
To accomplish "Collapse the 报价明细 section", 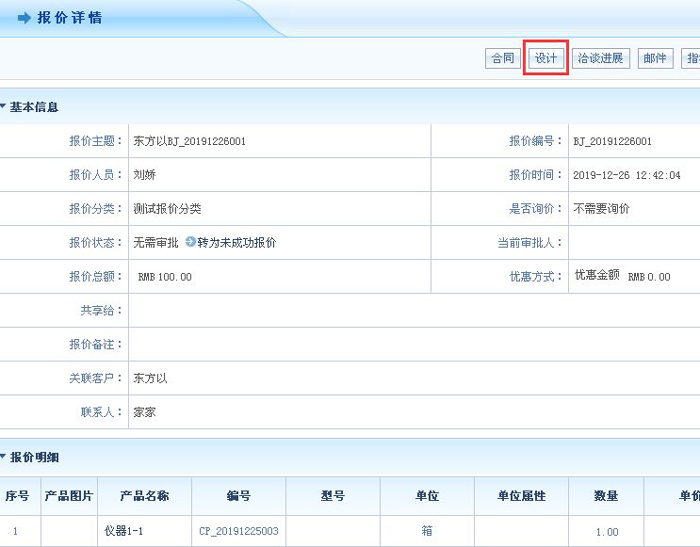I will tap(4, 457).
